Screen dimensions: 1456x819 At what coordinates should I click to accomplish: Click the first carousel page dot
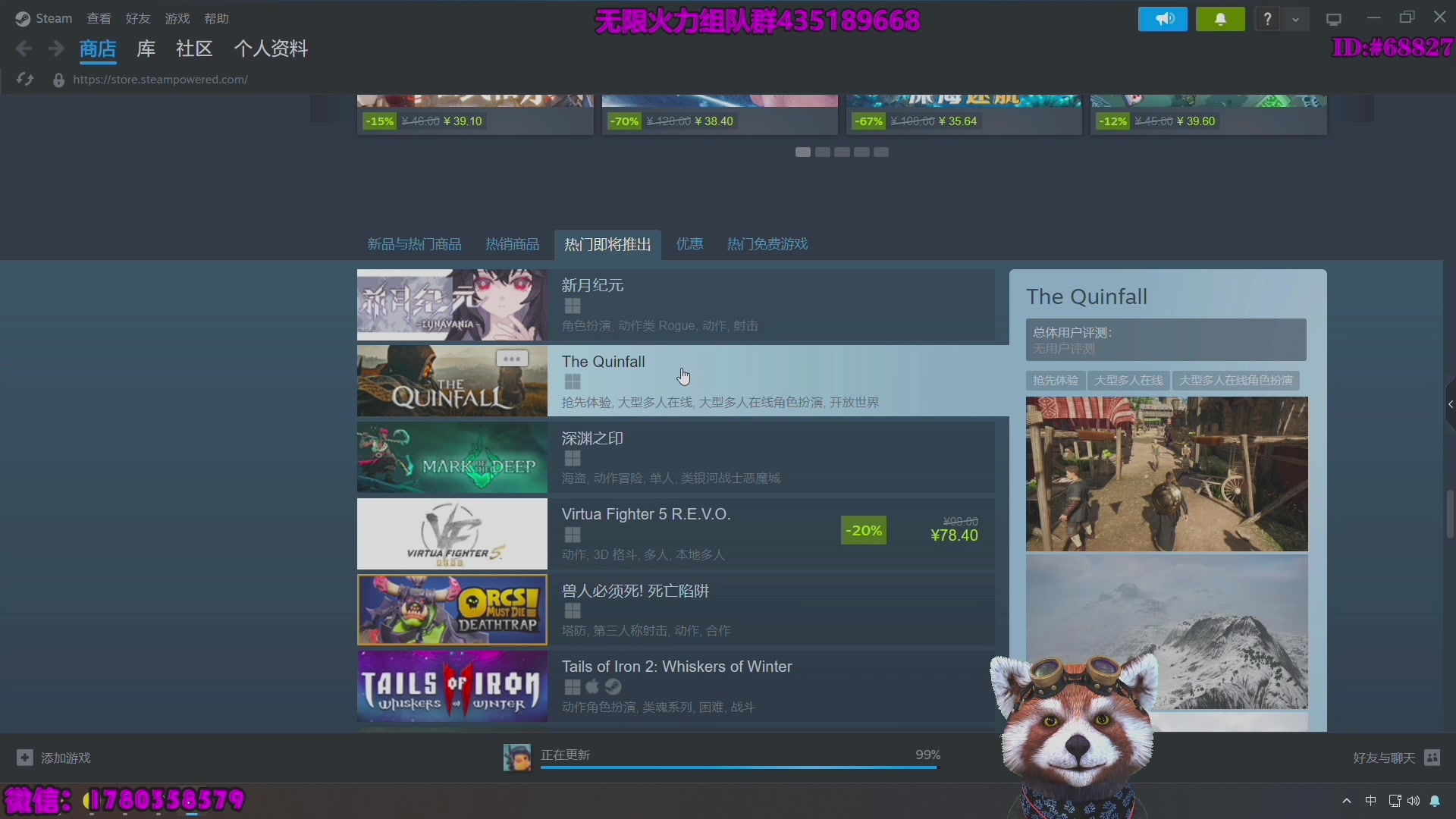click(803, 152)
